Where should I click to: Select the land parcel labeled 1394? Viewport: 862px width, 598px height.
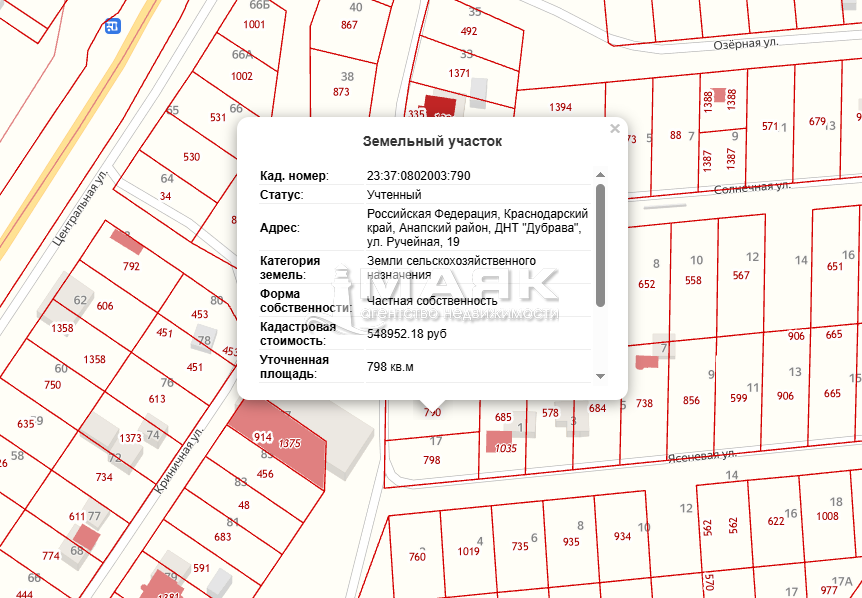pyautogui.click(x=561, y=108)
